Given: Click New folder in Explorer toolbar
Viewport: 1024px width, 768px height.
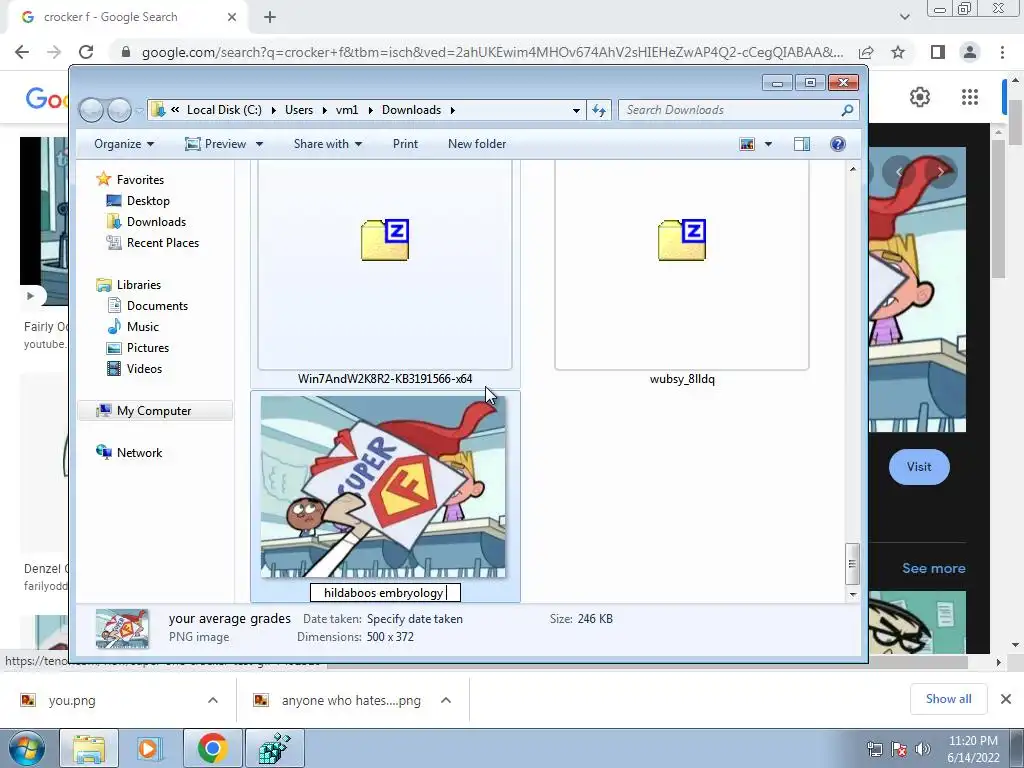Looking at the screenshot, I should [x=477, y=144].
